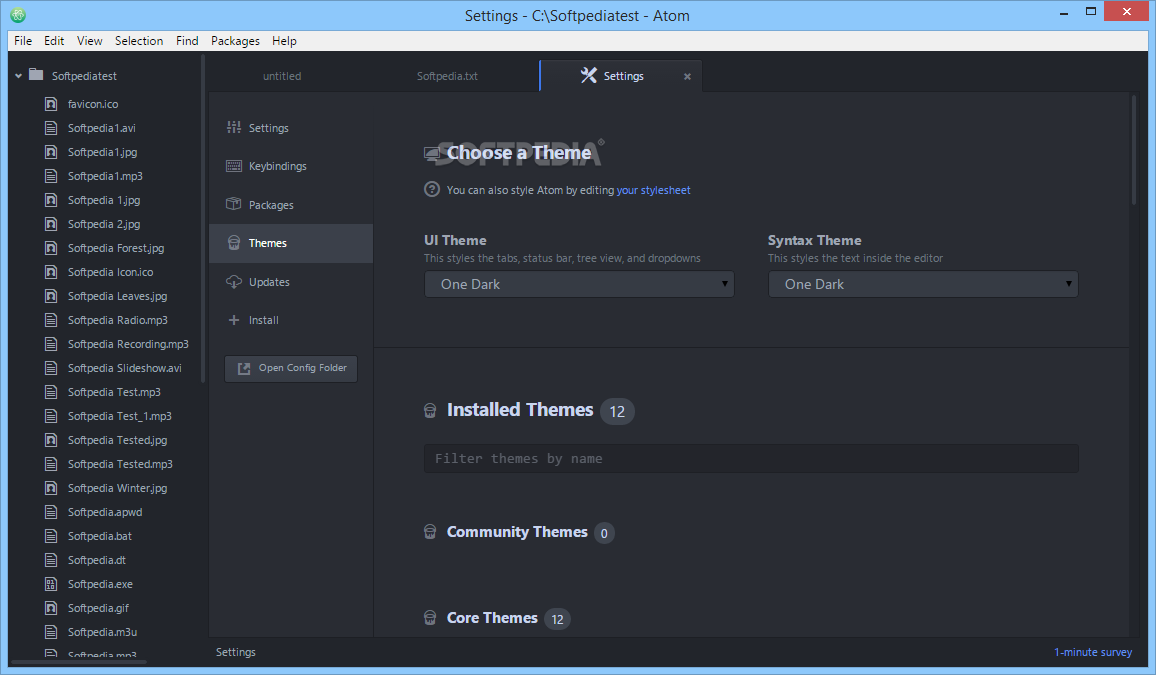Click the Community Themes count badge 0
This screenshot has width=1156, height=675.
click(604, 533)
